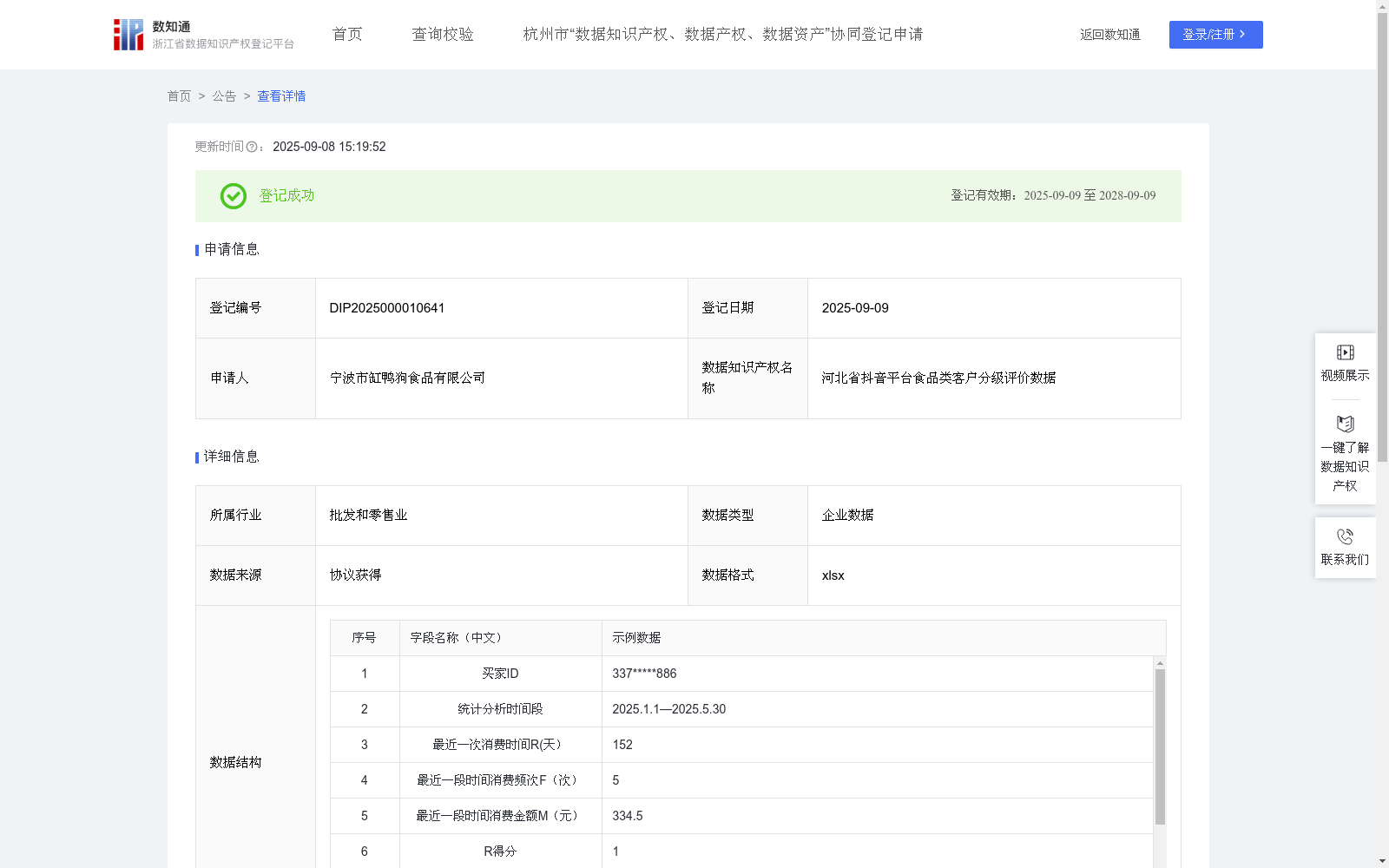
Task: Open 一键了解数据知识产权 guide icon
Action: (x=1345, y=424)
